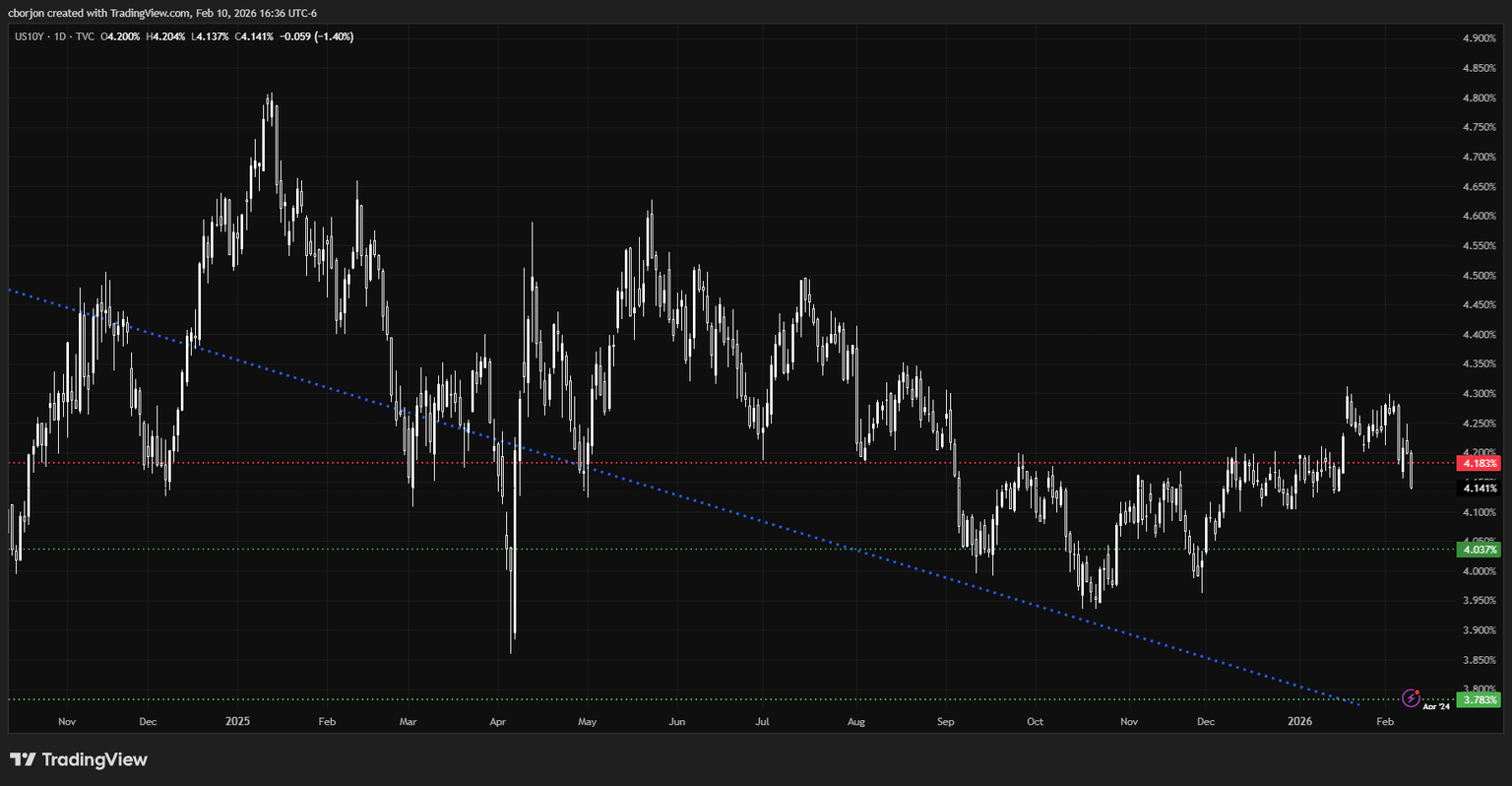Click the green 3.783% price label
This screenshot has width=1512, height=786.
tap(1480, 700)
